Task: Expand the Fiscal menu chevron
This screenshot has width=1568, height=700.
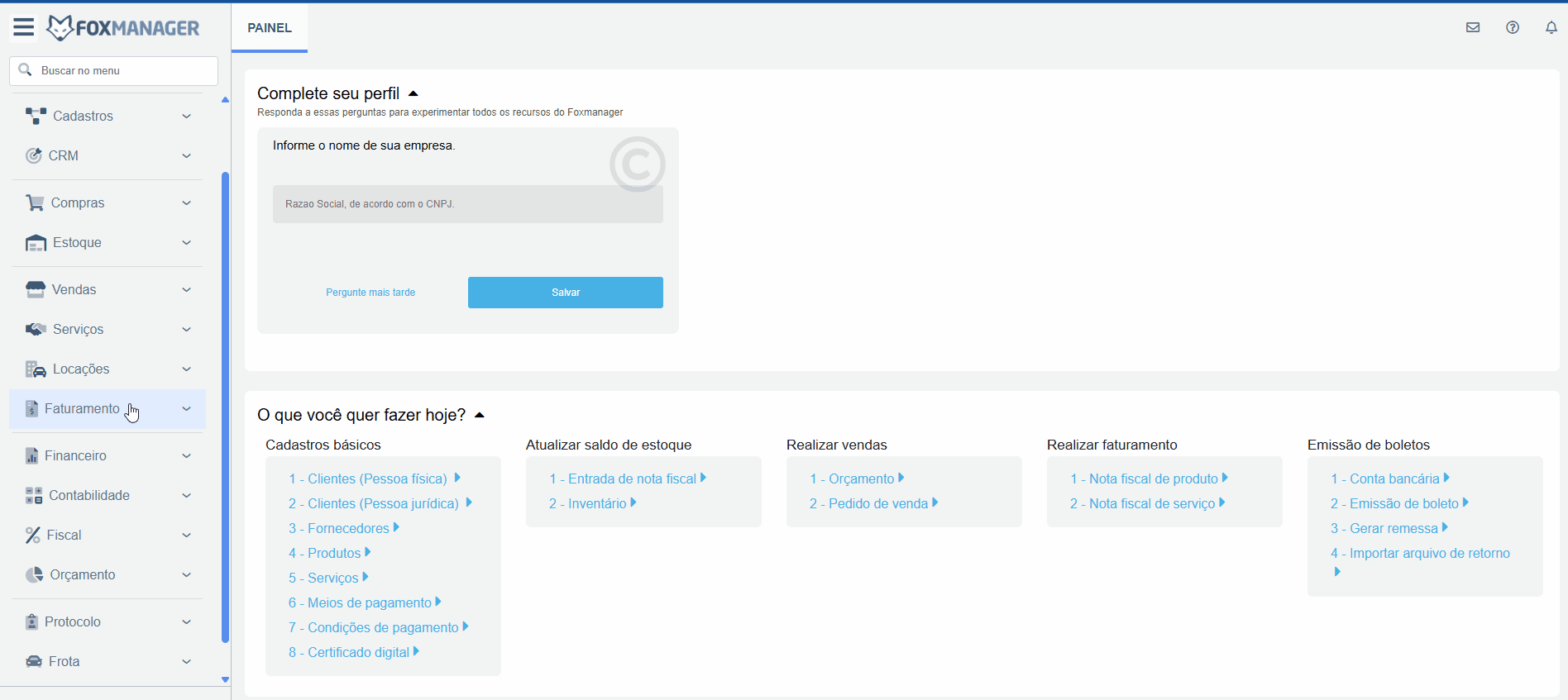Action: [186, 536]
